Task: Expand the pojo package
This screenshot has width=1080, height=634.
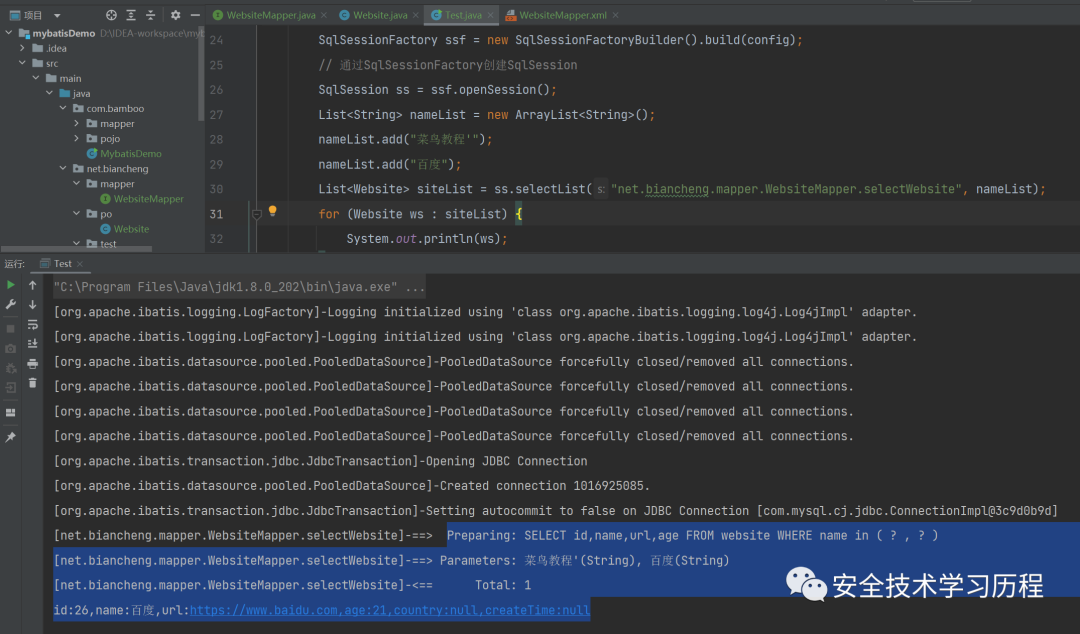Action: pos(76,139)
